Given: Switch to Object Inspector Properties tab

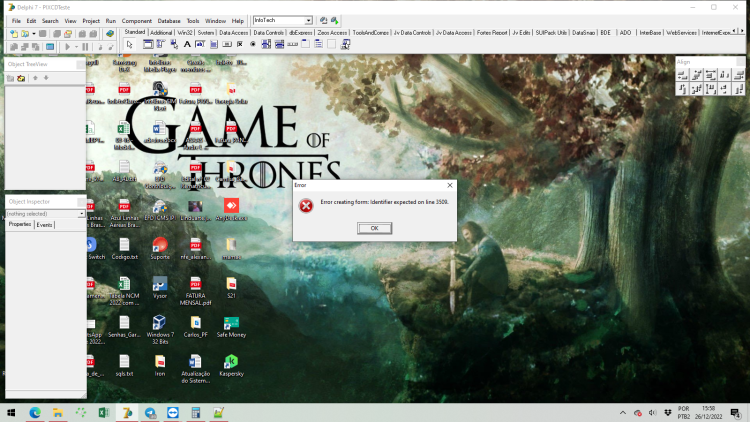Looking at the screenshot, I should (20, 224).
